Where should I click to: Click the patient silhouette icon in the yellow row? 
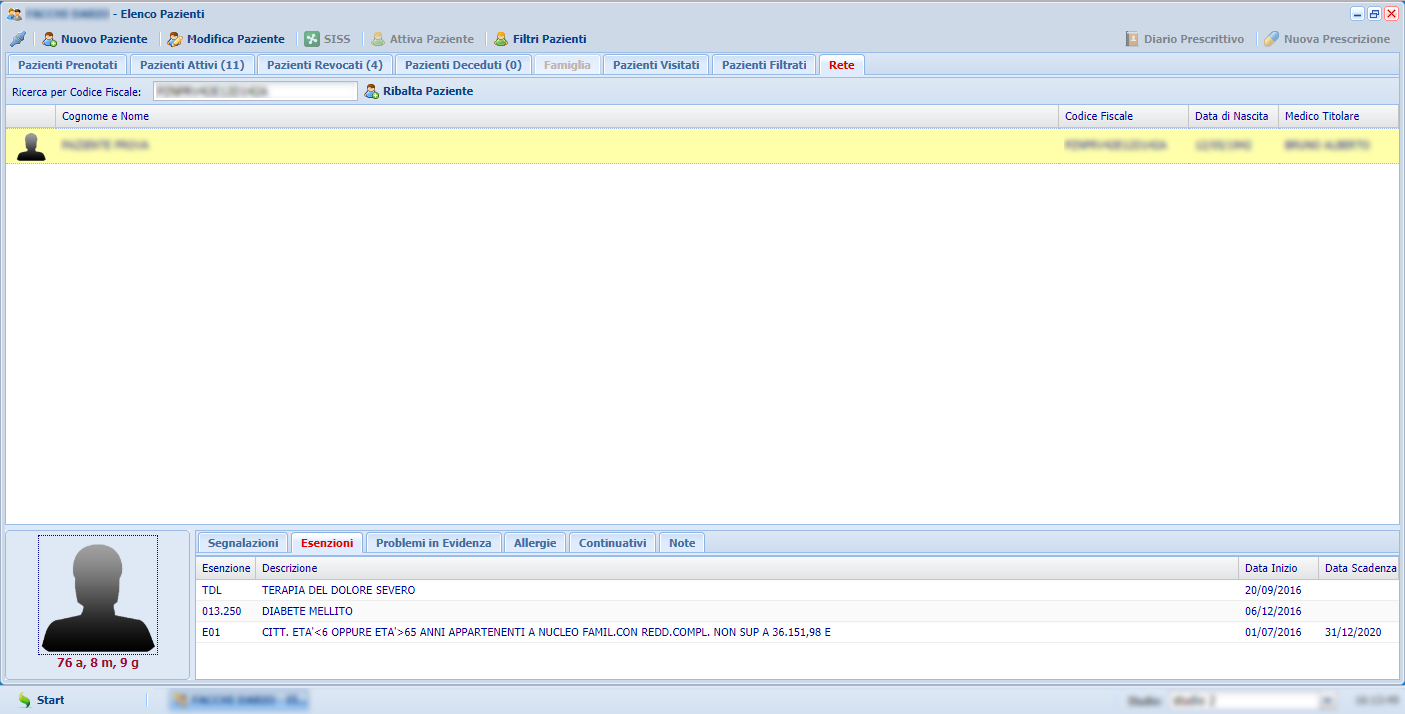click(31, 146)
